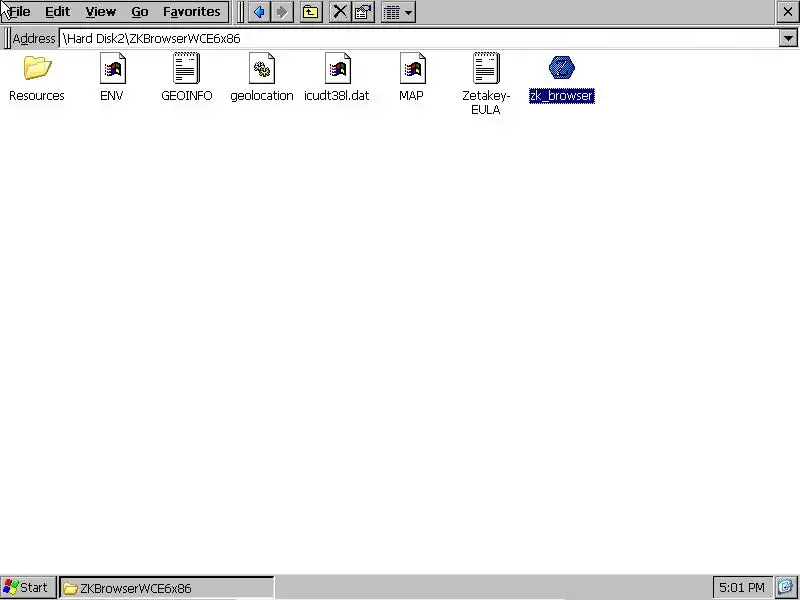The width and height of the screenshot is (800, 600).
Task: Open the Favorites menu
Action: [192, 11]
